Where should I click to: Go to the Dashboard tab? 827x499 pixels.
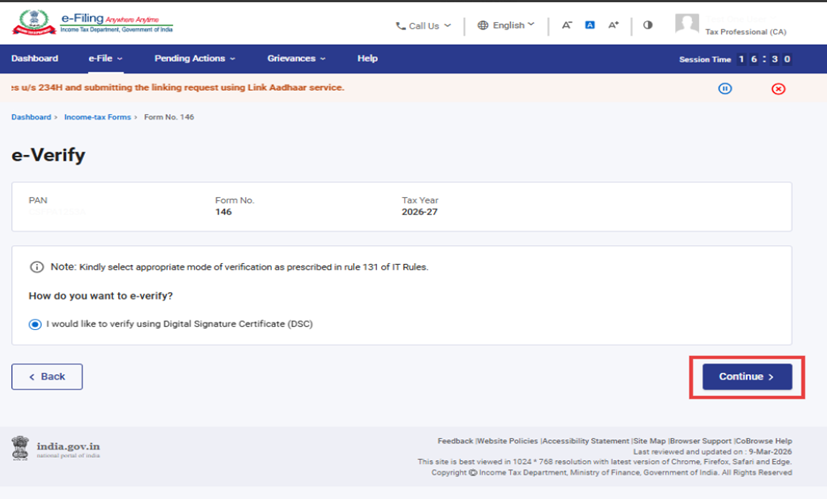tap(35, 59)
